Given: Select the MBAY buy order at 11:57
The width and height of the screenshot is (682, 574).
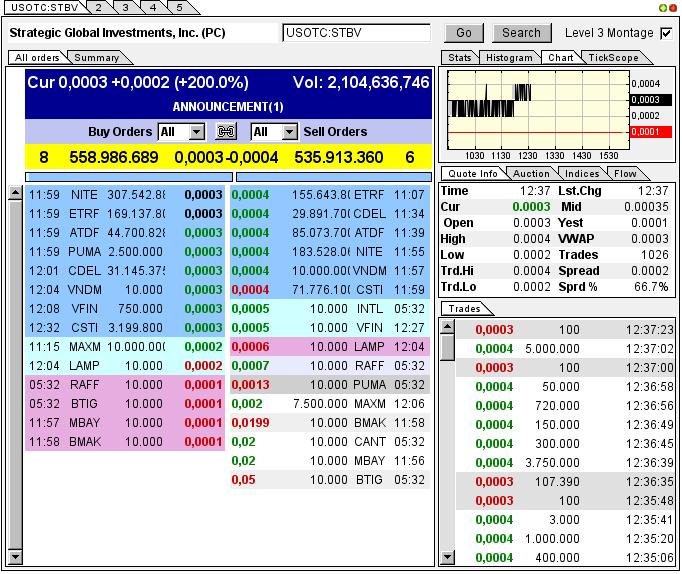Looking at the screenshot, I should click(125, 423).
